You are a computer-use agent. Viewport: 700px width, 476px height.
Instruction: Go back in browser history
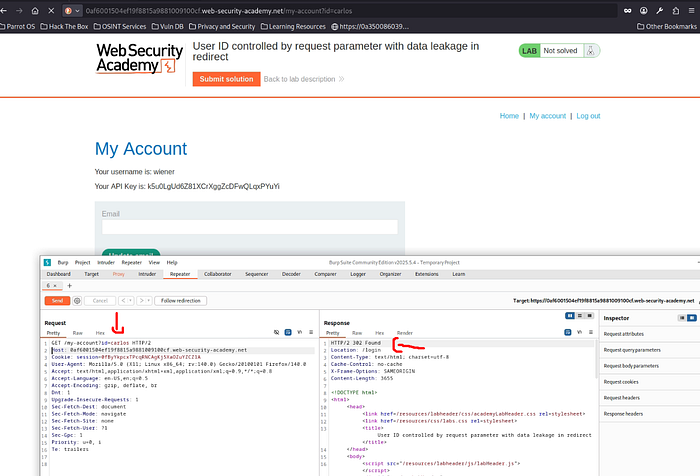coord(4,11)
